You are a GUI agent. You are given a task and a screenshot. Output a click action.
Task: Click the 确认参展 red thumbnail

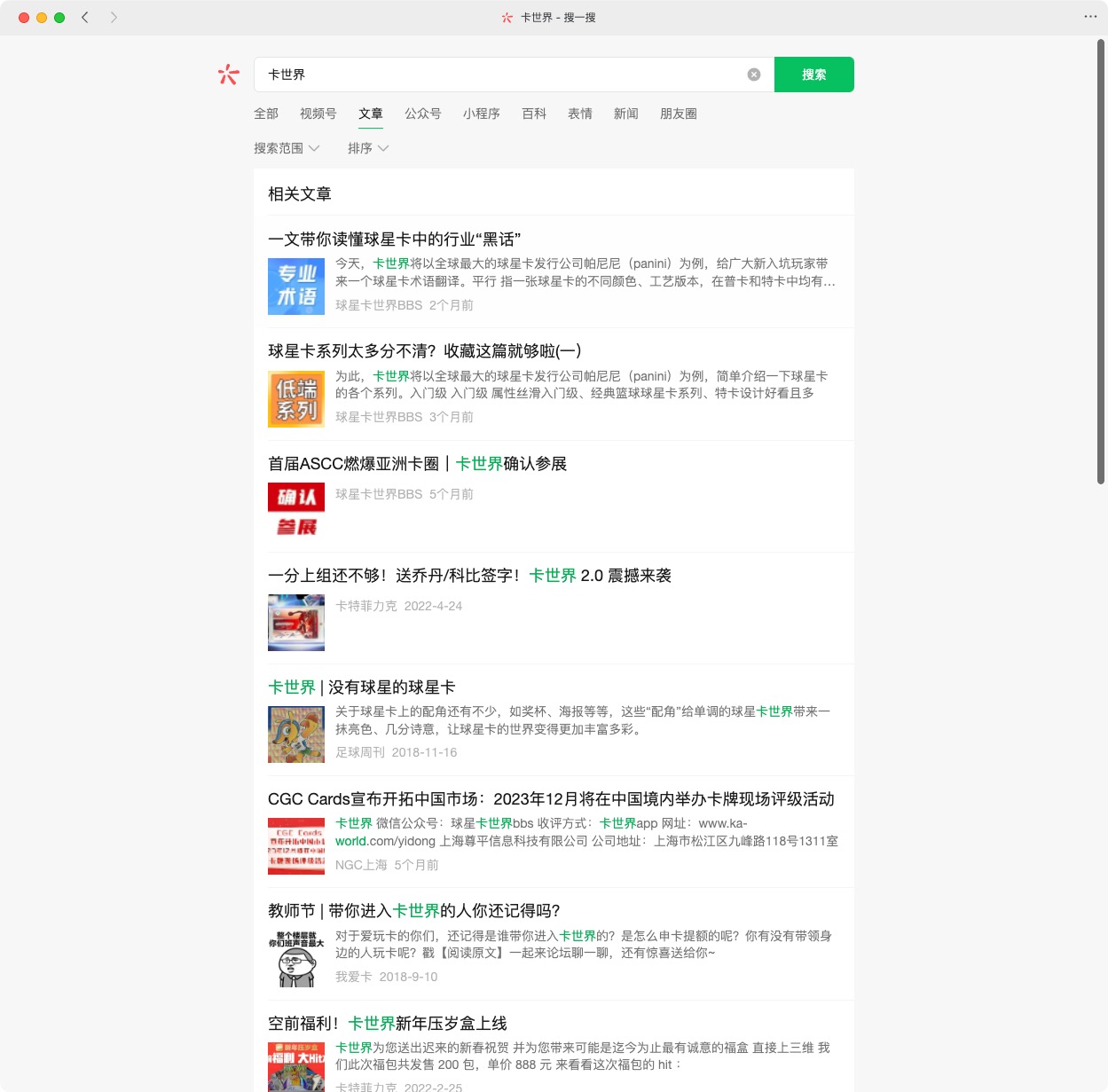click(x=296, y=511)
